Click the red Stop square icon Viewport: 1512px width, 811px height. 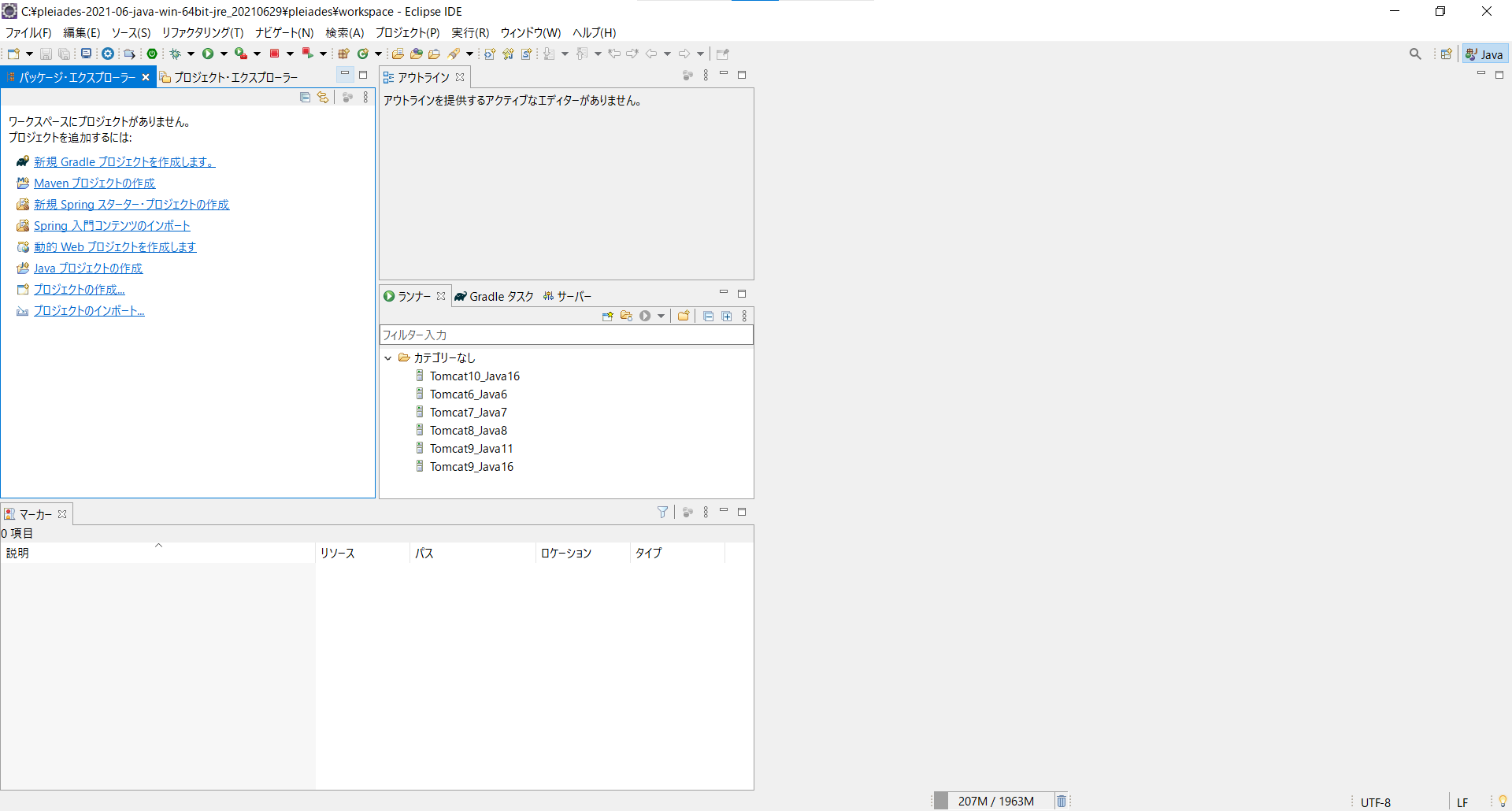point(274,54)
